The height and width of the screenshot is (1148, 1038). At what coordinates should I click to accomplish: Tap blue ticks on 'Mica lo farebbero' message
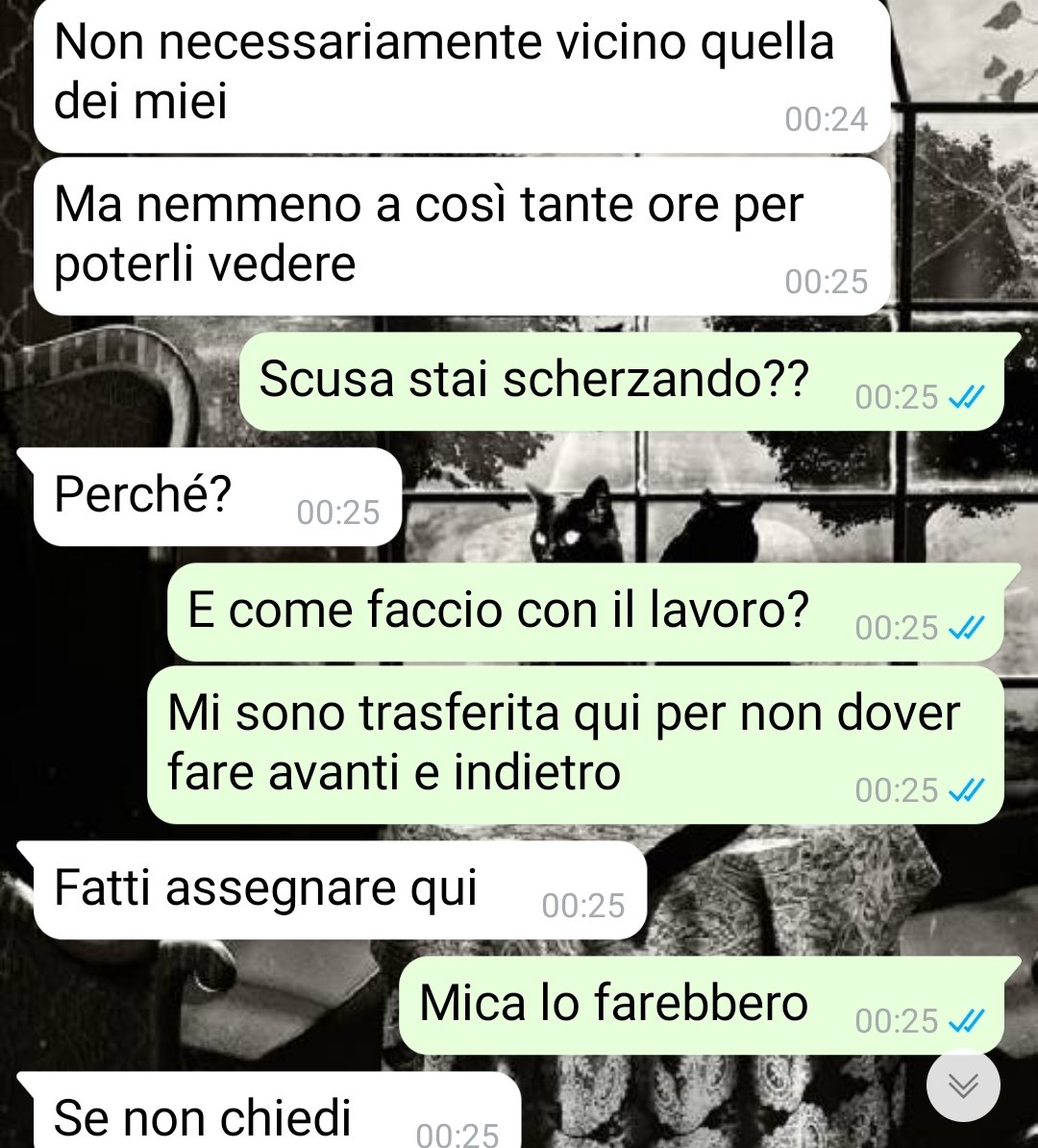(966, 1020)
